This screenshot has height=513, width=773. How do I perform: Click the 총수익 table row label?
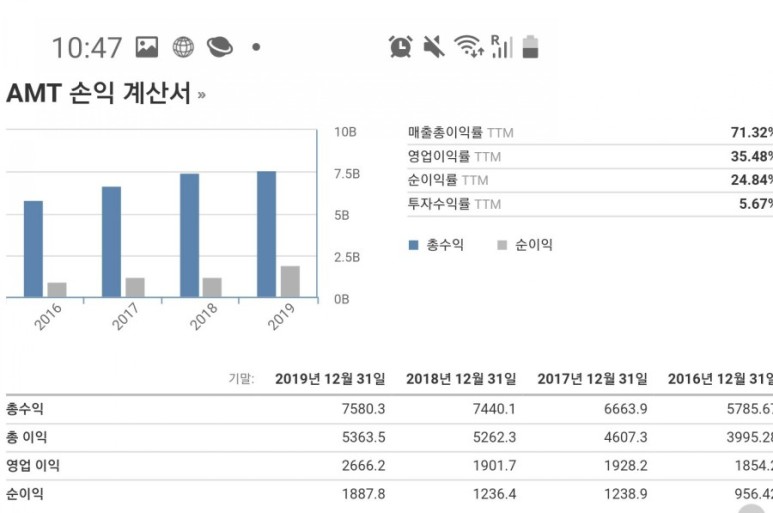tap(25, 409)
